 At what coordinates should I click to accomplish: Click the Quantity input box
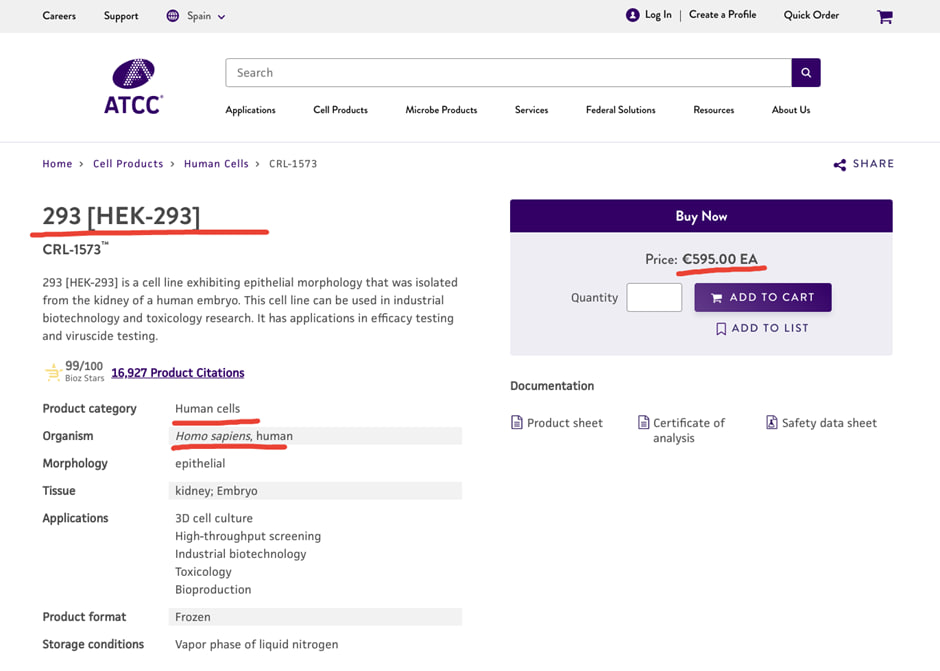pyautogui.click(x=654, y=297)
